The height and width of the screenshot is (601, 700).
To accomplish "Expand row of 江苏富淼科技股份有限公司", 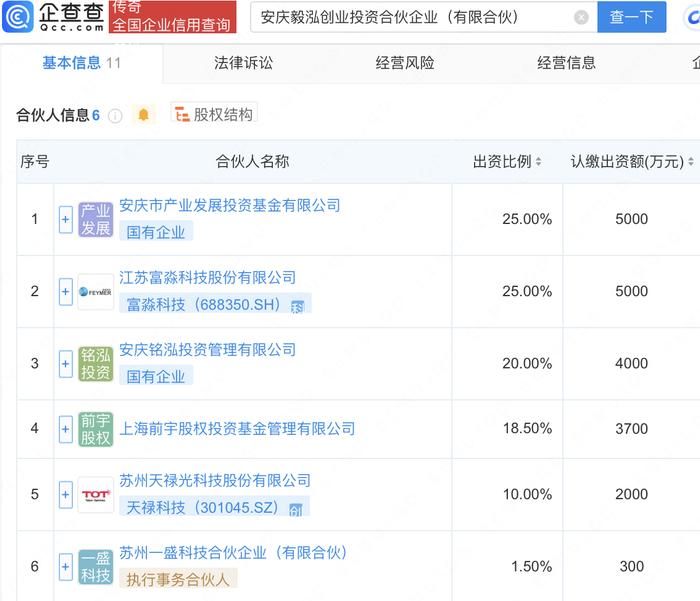I will 66,292.
